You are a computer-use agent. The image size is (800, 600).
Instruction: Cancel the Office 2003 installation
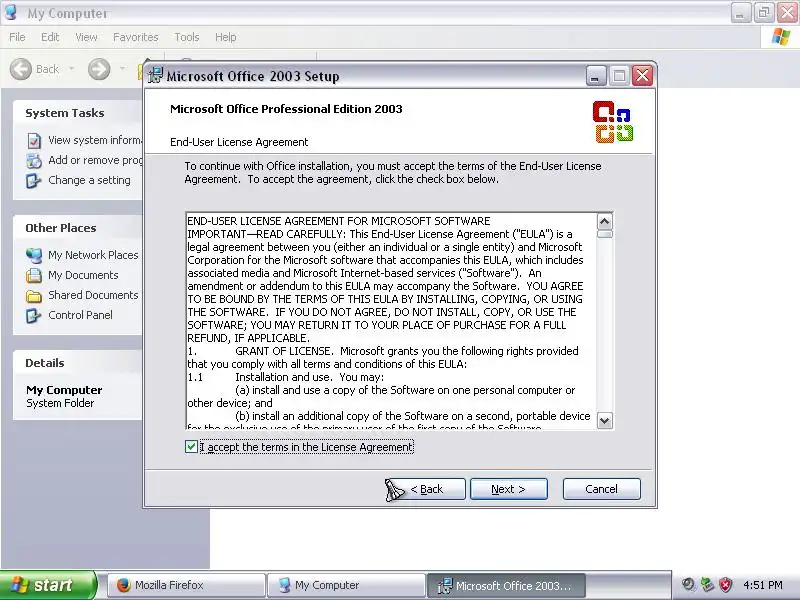pos(602,489)
